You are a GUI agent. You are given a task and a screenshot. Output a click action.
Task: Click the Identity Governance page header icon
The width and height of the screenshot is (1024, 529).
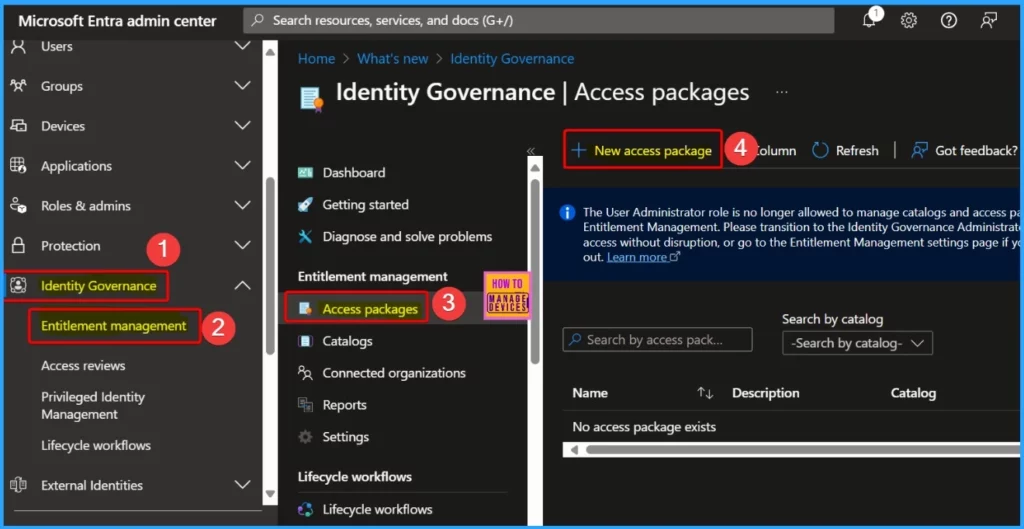(311, 99)
